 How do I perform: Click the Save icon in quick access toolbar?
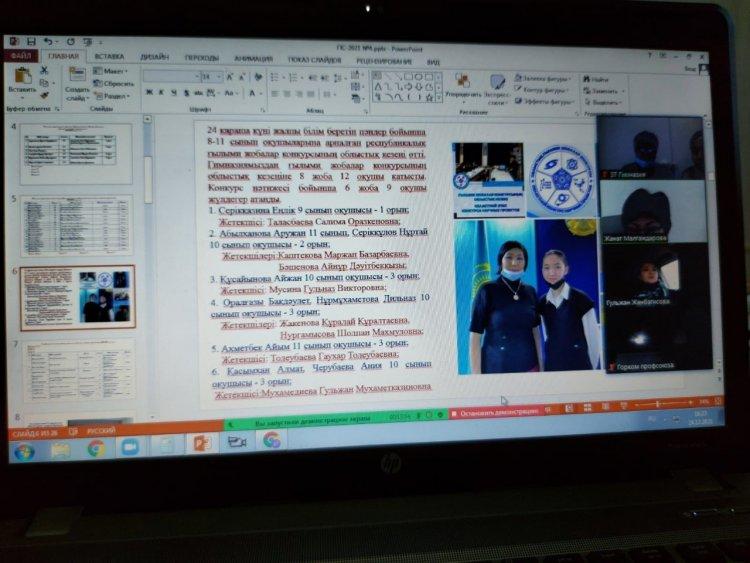point(31,42)
